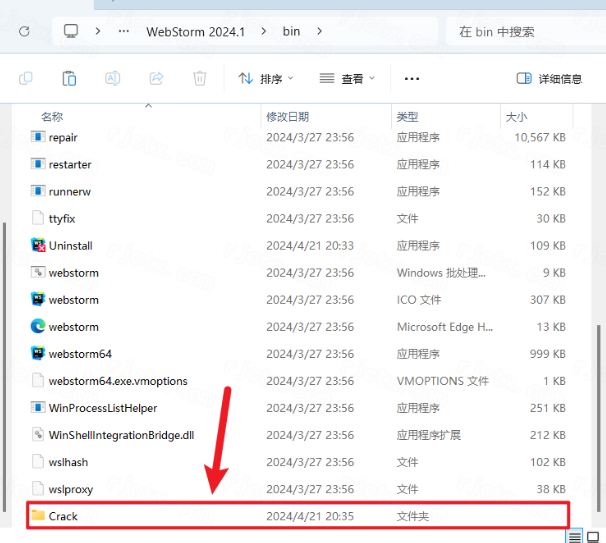Click the Copy toolbar icon
This screenshot has height=543, width=606.
click(x=26, y=78)
